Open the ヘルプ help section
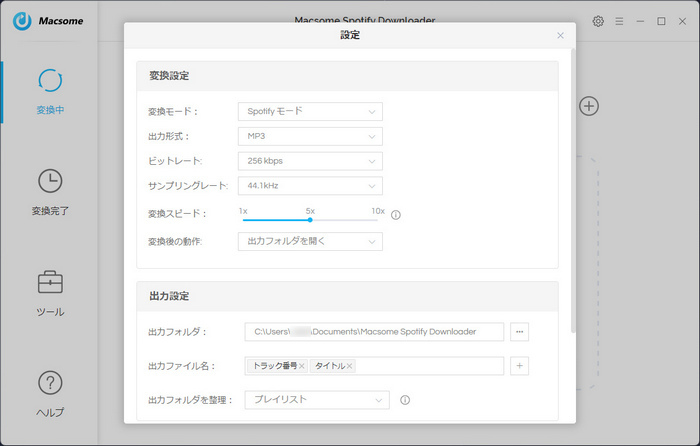This screenshot has width=700, height=446. click(50, 394)
